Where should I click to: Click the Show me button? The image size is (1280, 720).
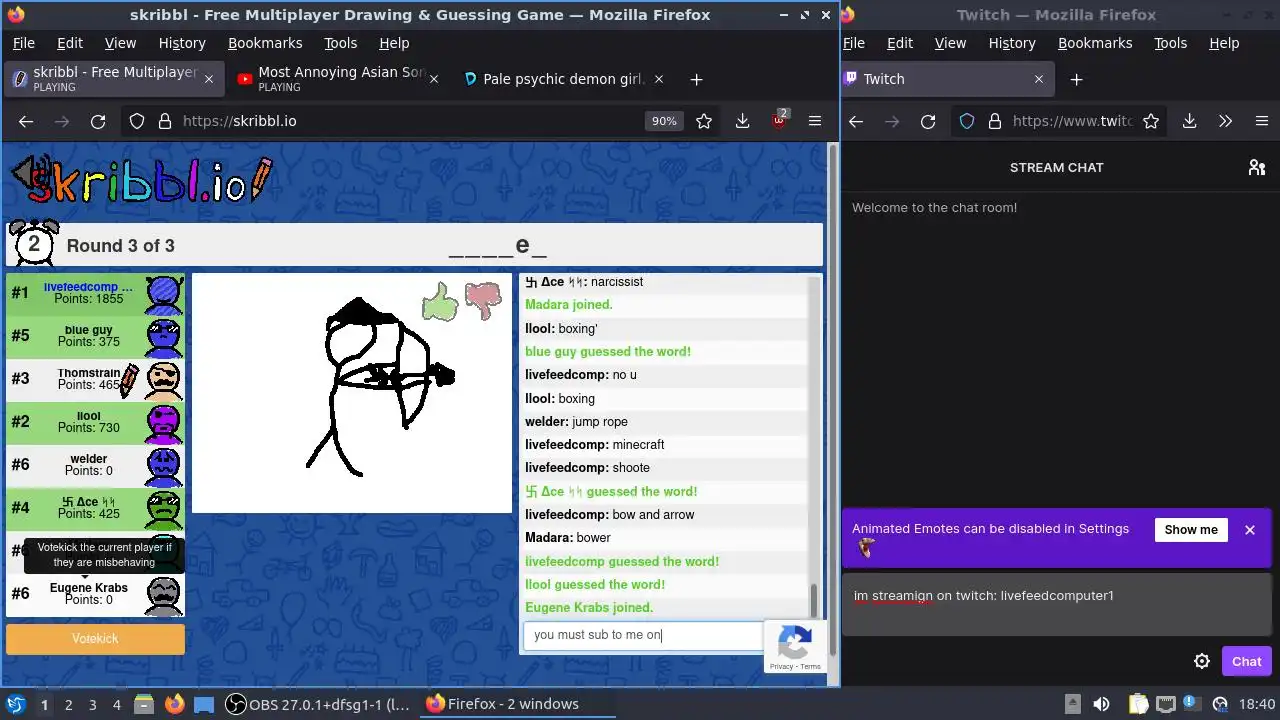coord(1191,530)
